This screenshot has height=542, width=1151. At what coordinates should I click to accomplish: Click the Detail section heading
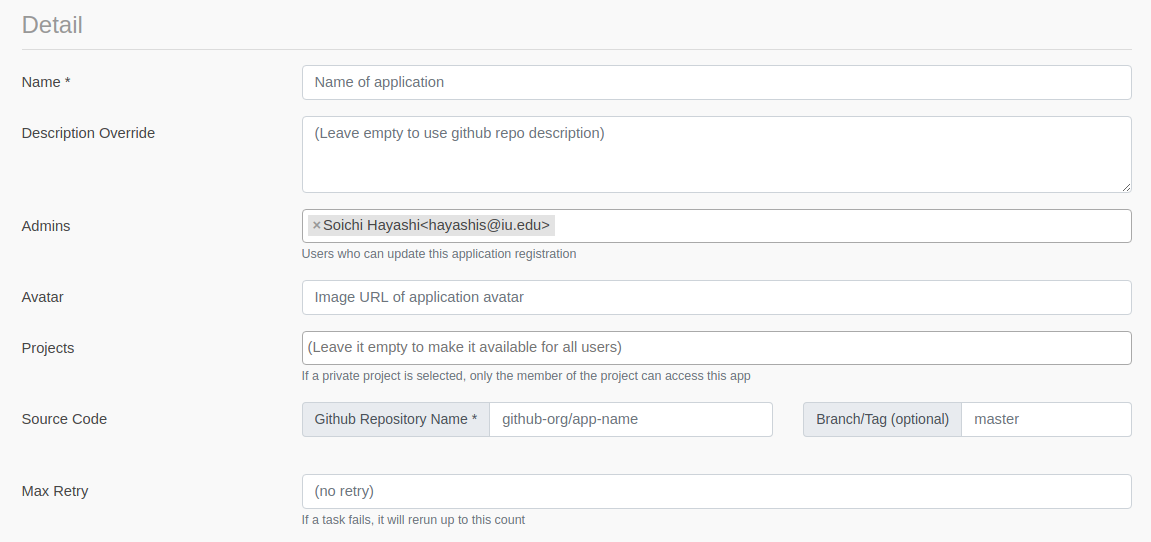point(52,25)
